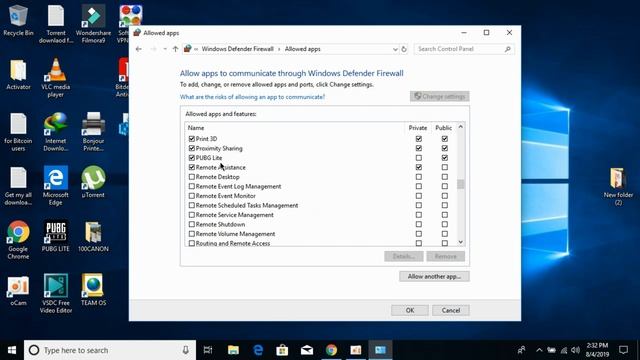Uncheck the Print 3D name checkbox
The height and width of the screenshot is (360, 640).
tap(191, 139)
